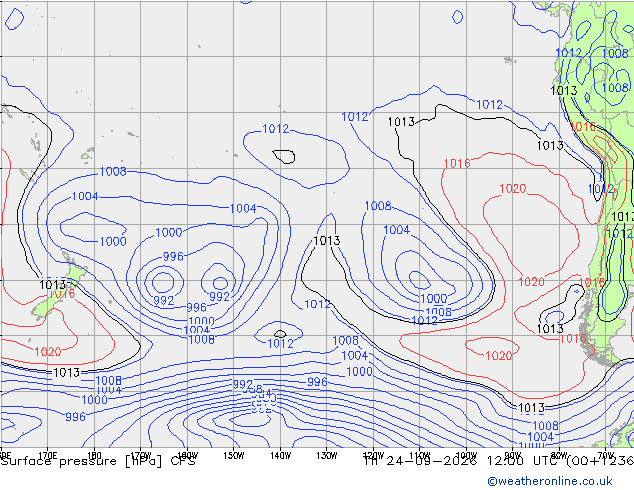The image size is (634, 490).
Task: Click the red 1016 label on New Zealand
Action: click(62, 294)
